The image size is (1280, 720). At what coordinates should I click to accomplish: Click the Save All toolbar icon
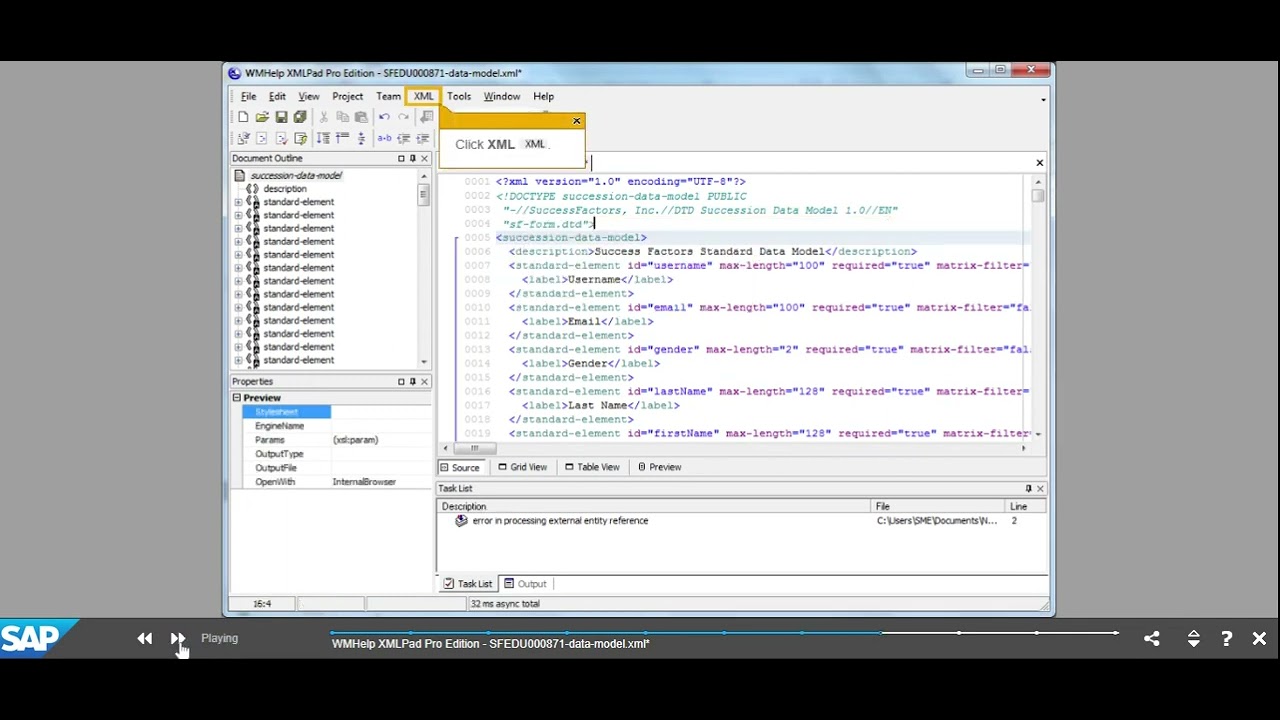pyautogui.click(x=300, y=117)
